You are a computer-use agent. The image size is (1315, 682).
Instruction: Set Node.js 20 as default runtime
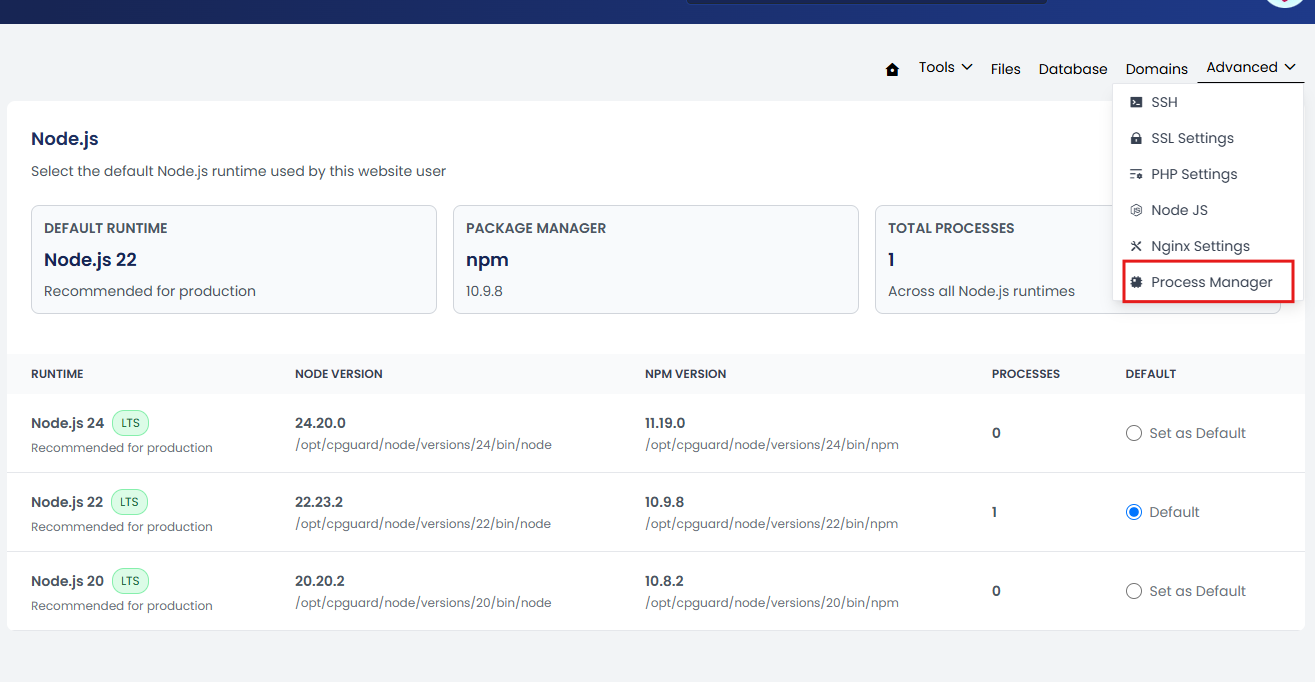point(1134,591)
